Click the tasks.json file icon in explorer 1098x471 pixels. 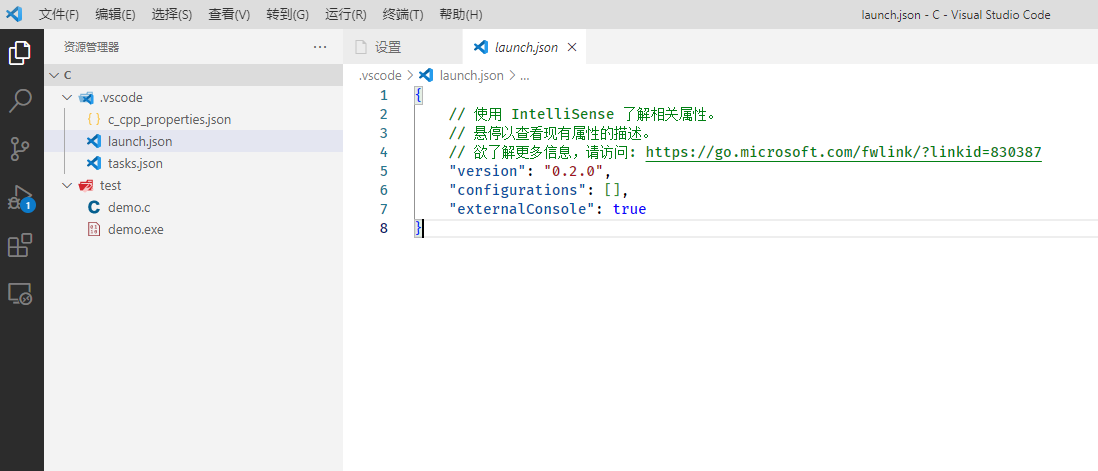tap(94, 163)
